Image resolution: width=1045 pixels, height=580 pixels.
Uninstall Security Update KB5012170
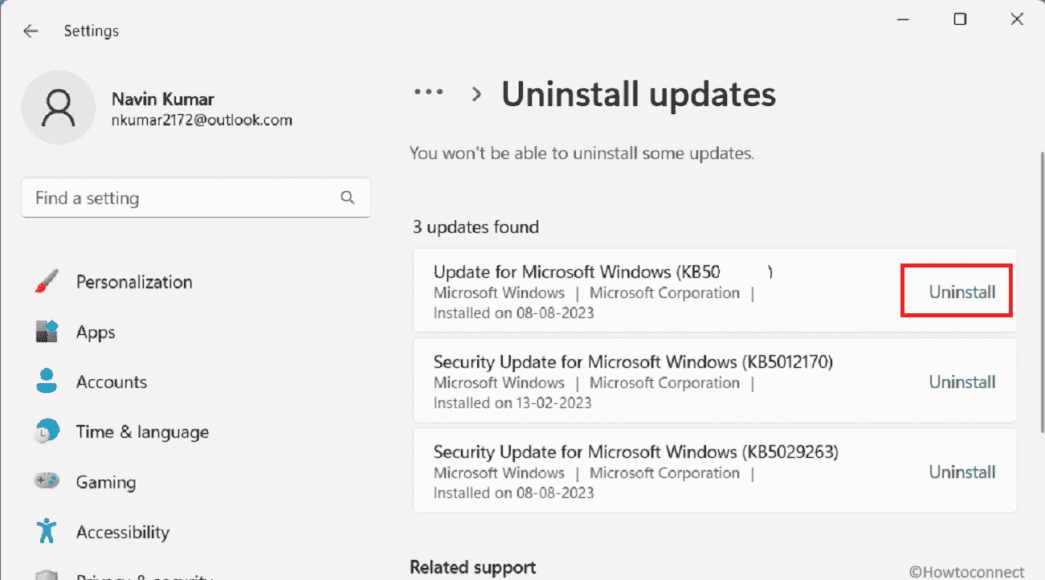tap(961, 381)
